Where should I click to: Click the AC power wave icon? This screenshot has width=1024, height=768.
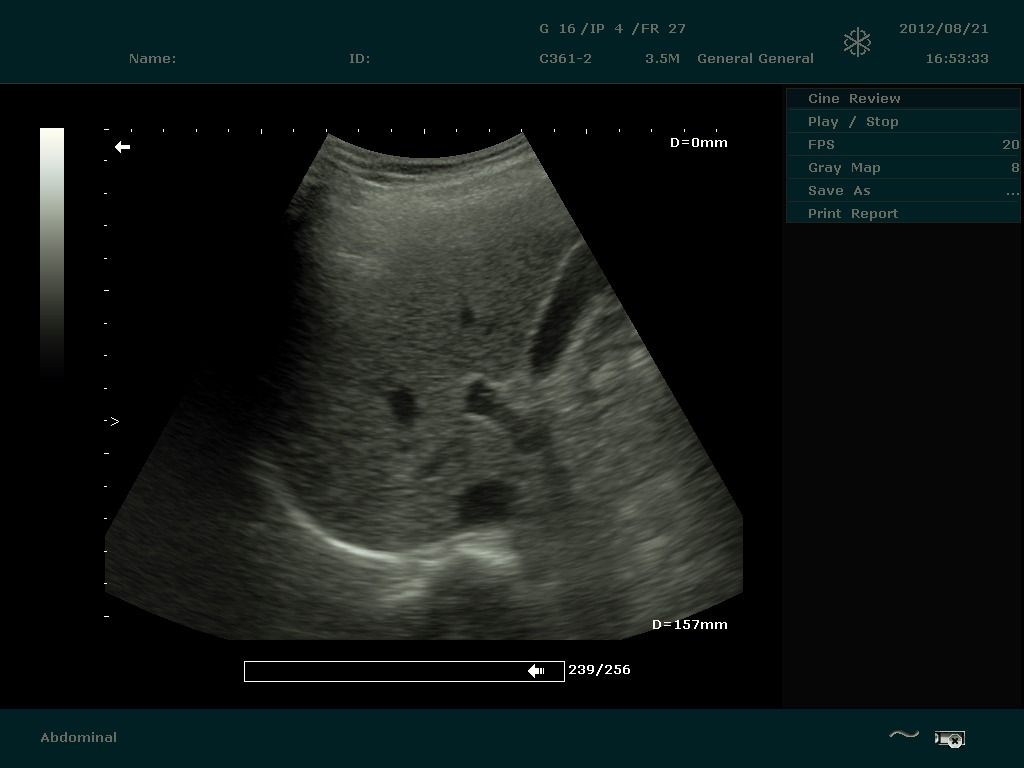[x=904, y=736]
